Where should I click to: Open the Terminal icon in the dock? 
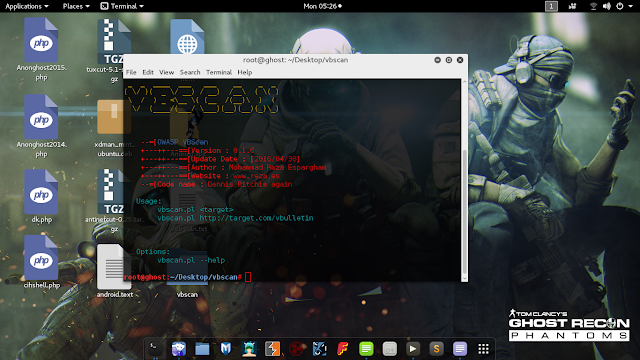[x=155, y=348]
